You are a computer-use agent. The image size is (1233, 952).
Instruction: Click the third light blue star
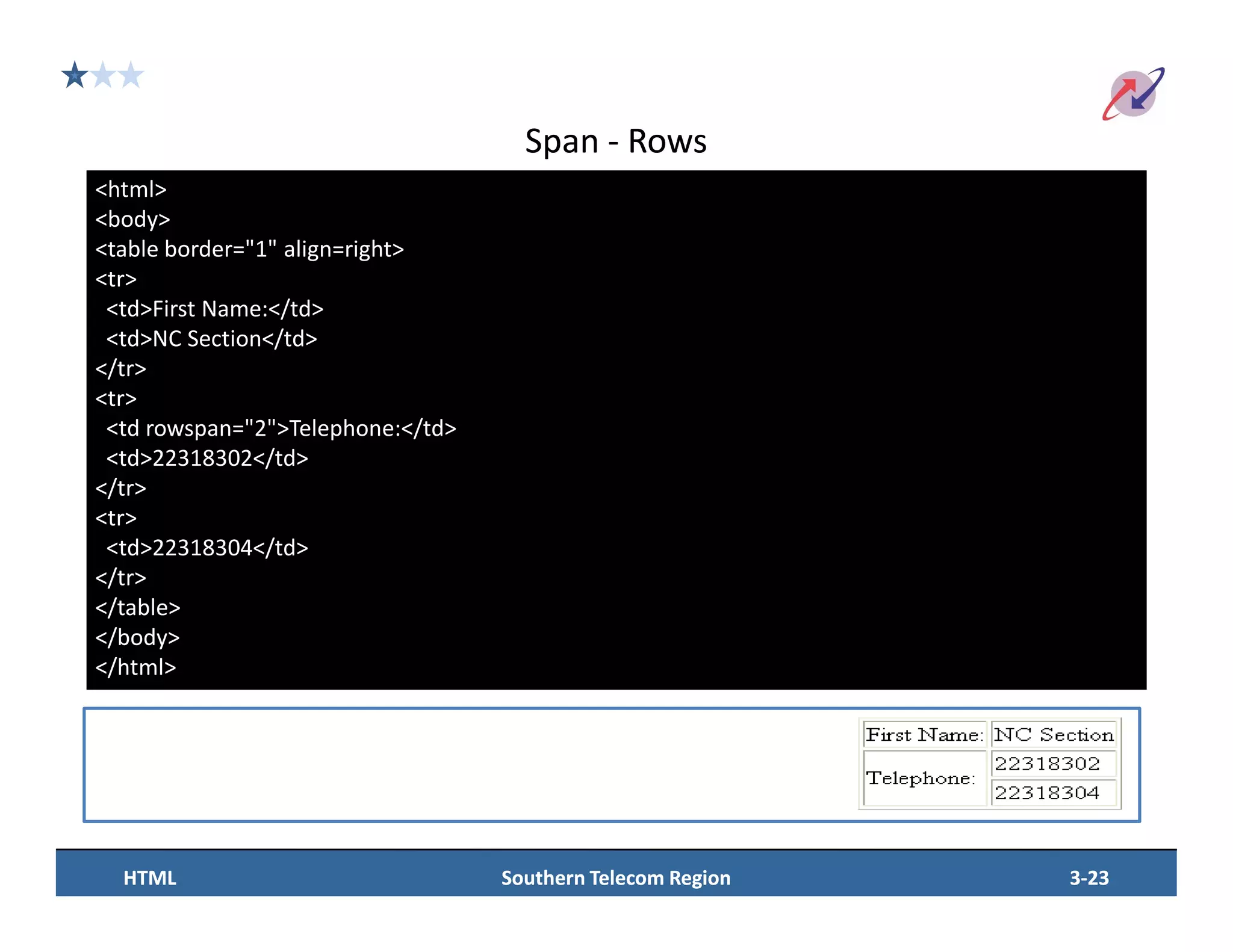click(131, 76)
